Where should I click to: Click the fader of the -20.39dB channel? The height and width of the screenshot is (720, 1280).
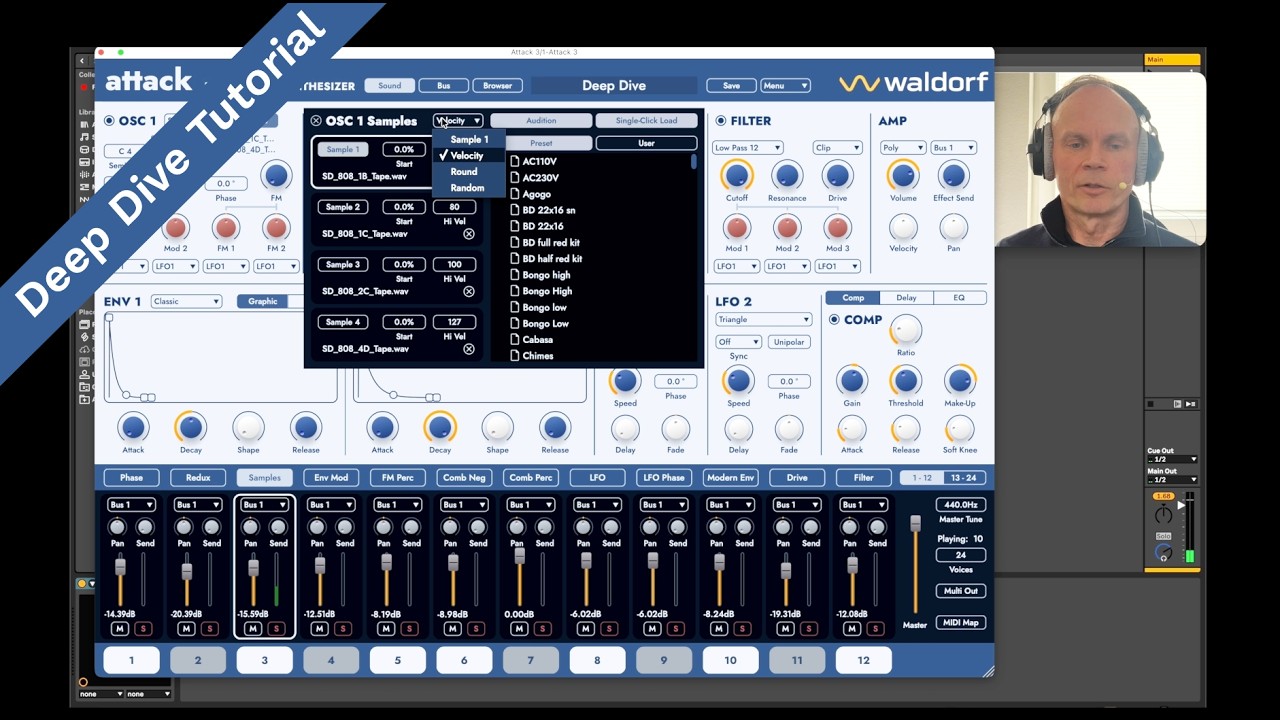pos(187,572)
